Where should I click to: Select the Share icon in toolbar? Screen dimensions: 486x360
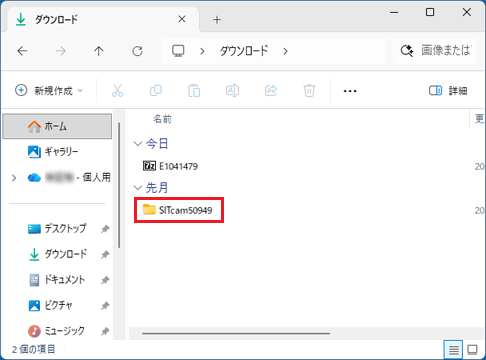coord(271,90)
